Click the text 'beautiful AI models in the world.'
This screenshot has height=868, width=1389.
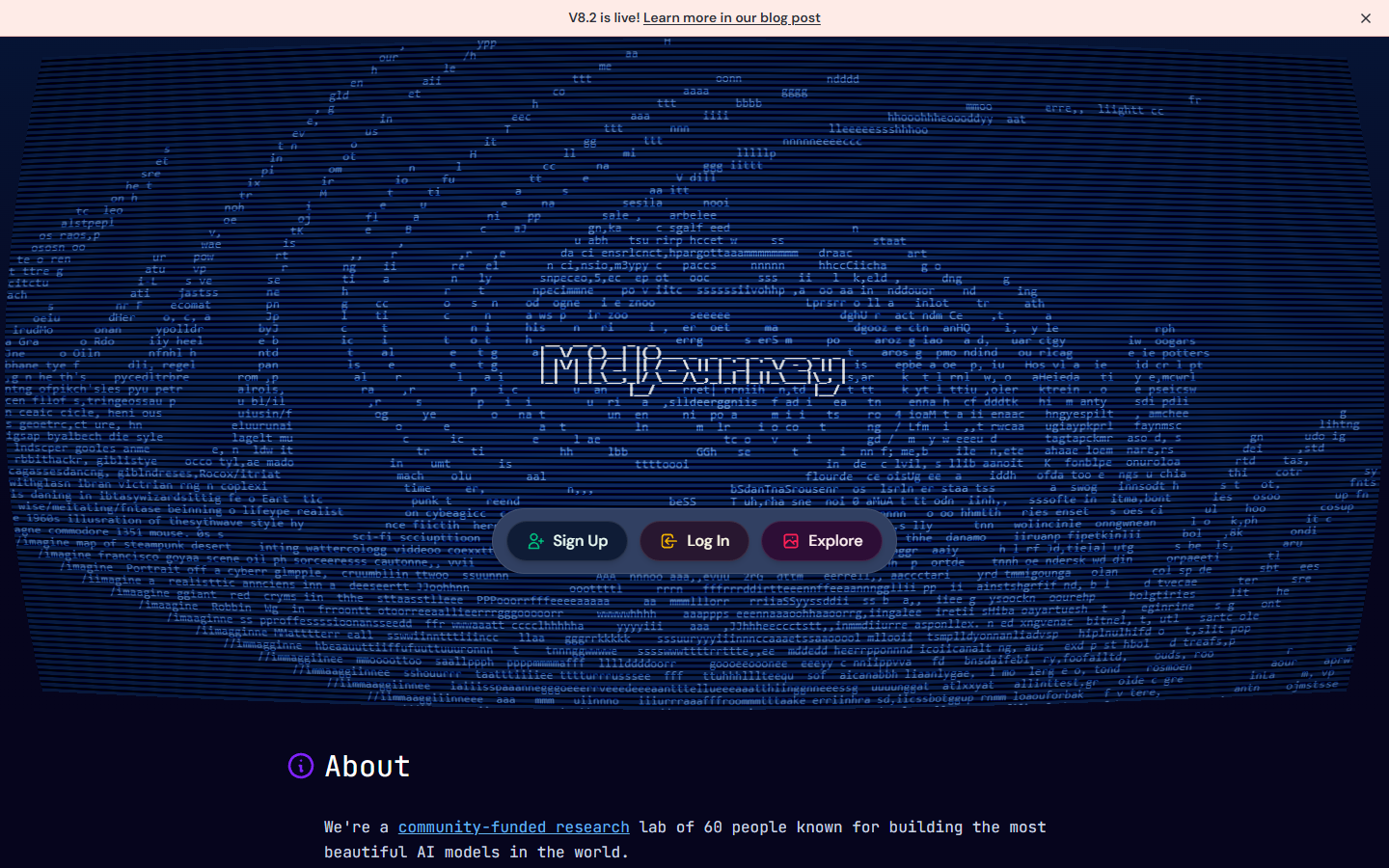pos(477,852)
